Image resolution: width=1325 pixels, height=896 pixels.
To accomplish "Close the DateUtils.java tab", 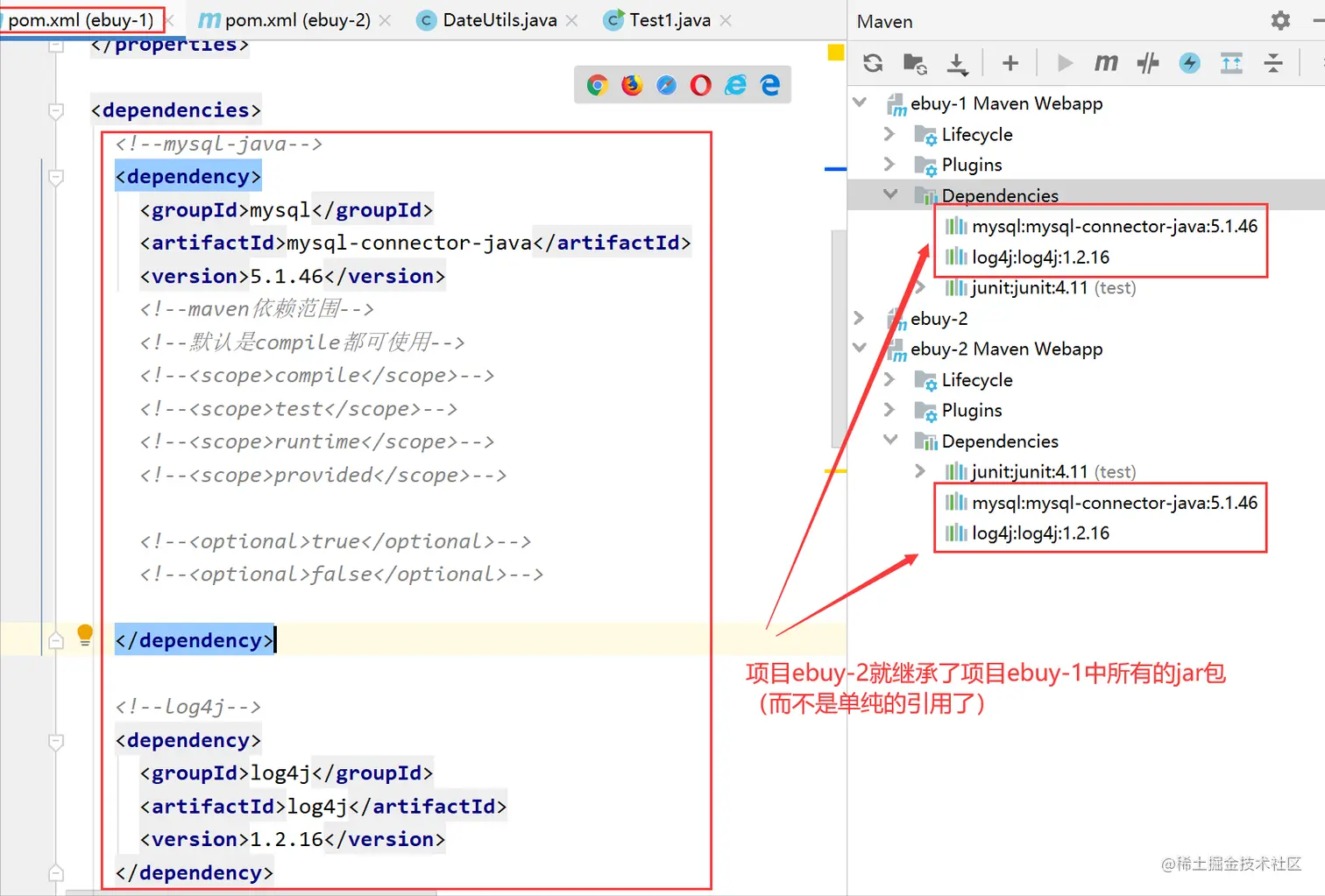I will coord(571,20).
